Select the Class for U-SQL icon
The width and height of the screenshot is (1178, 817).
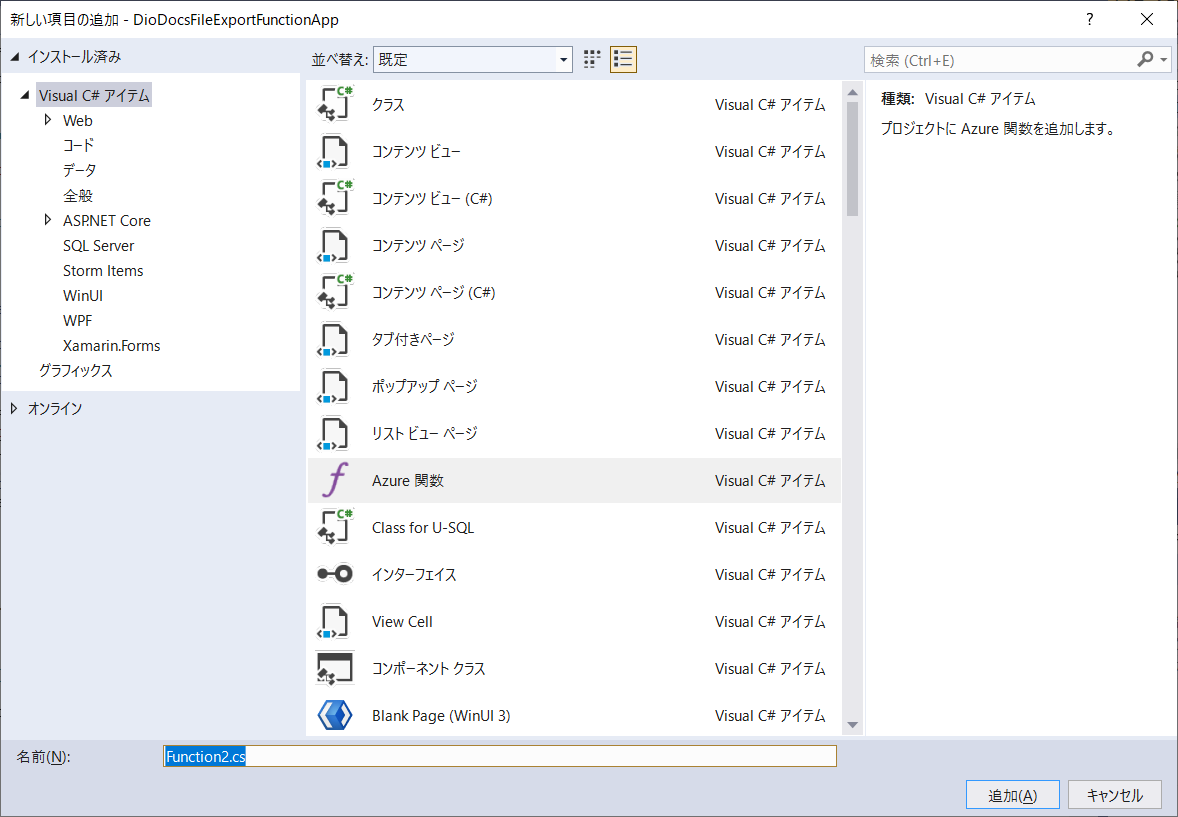[334, 528]
